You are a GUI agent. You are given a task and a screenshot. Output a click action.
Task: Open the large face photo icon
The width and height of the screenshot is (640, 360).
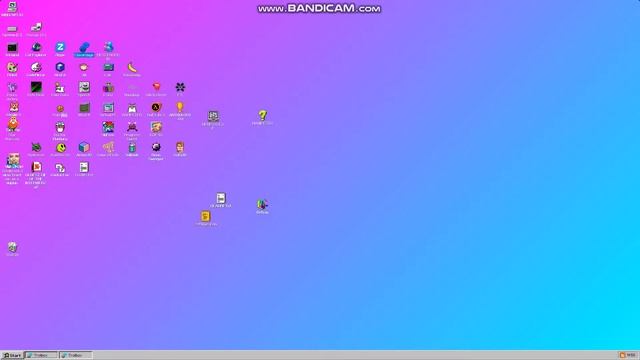13,161
